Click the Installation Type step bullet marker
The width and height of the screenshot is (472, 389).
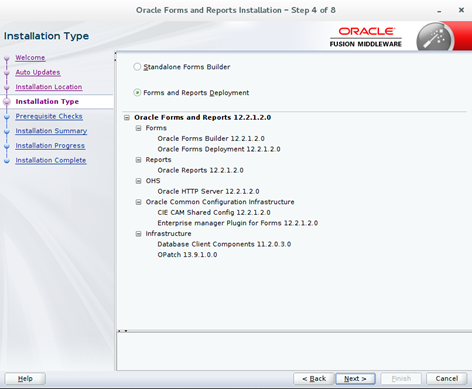click(x=7, y=102)
